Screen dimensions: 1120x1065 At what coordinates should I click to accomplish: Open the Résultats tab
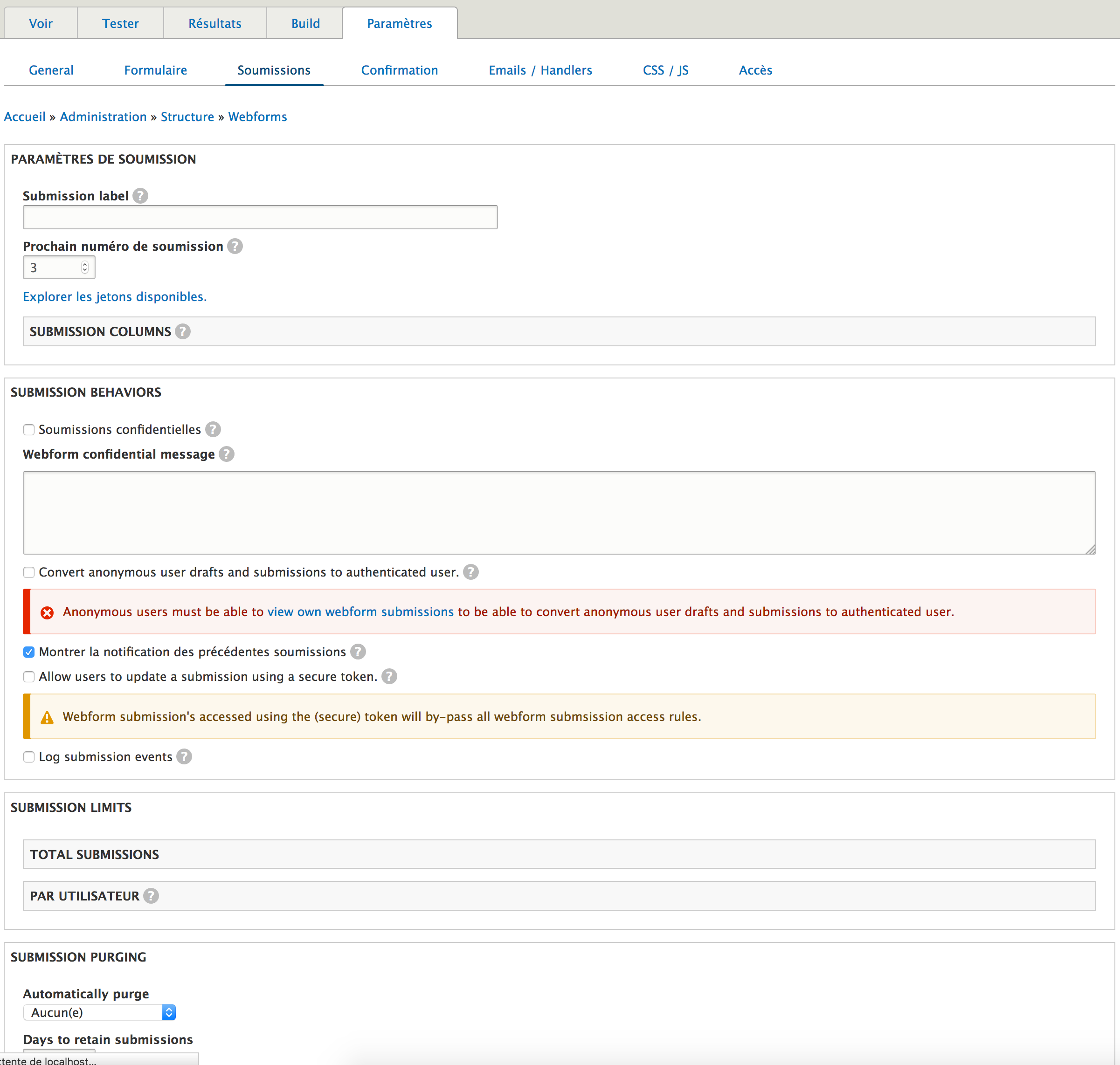[x=214, y=23]
